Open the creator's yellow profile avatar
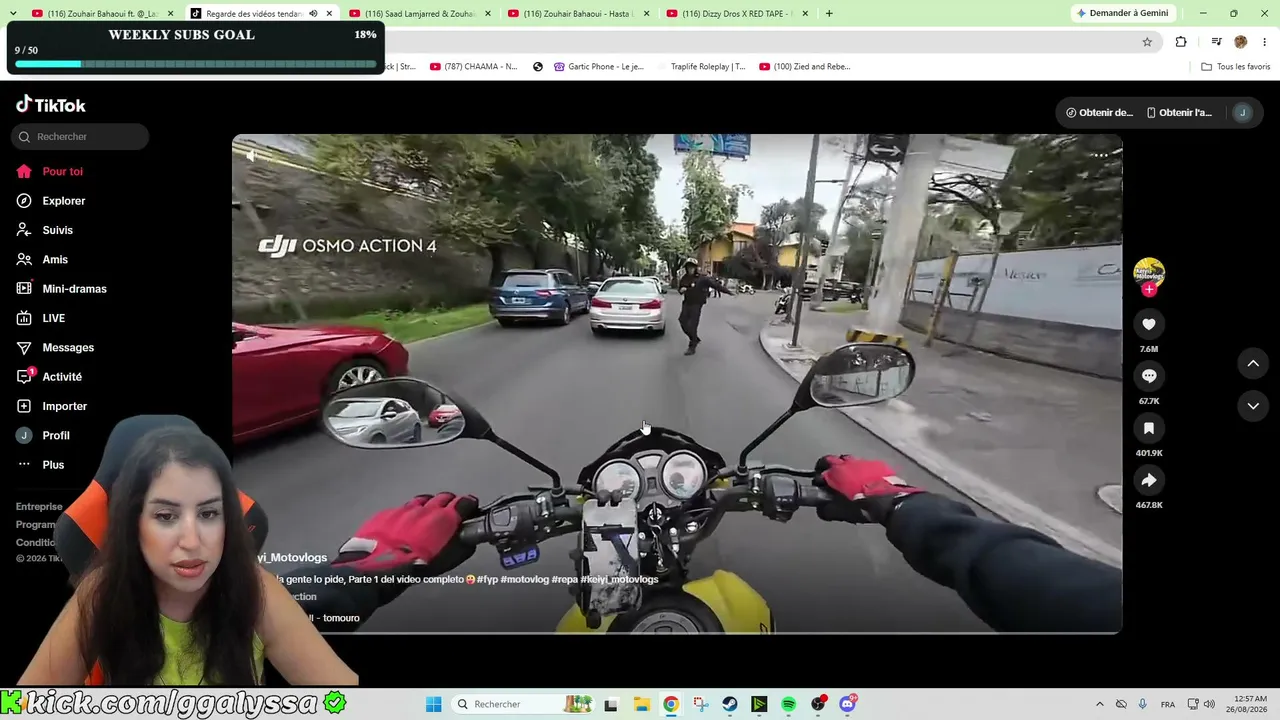1280x720 pixels. [1149, 272]
